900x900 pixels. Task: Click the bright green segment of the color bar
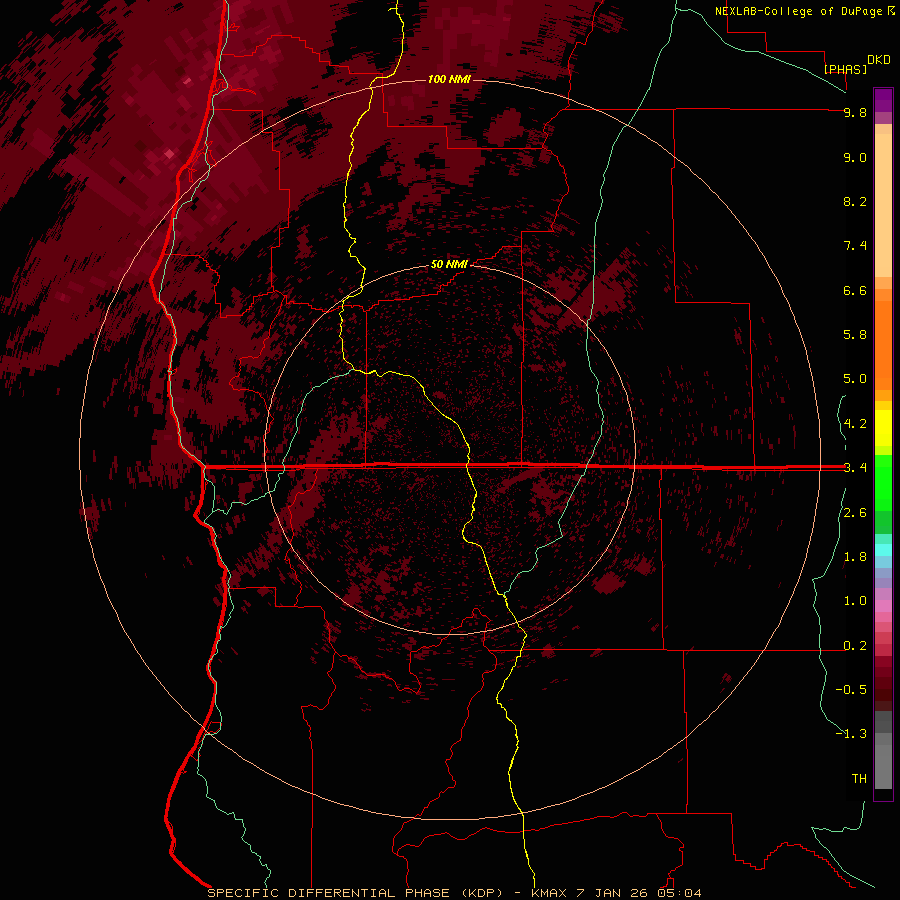883,482
